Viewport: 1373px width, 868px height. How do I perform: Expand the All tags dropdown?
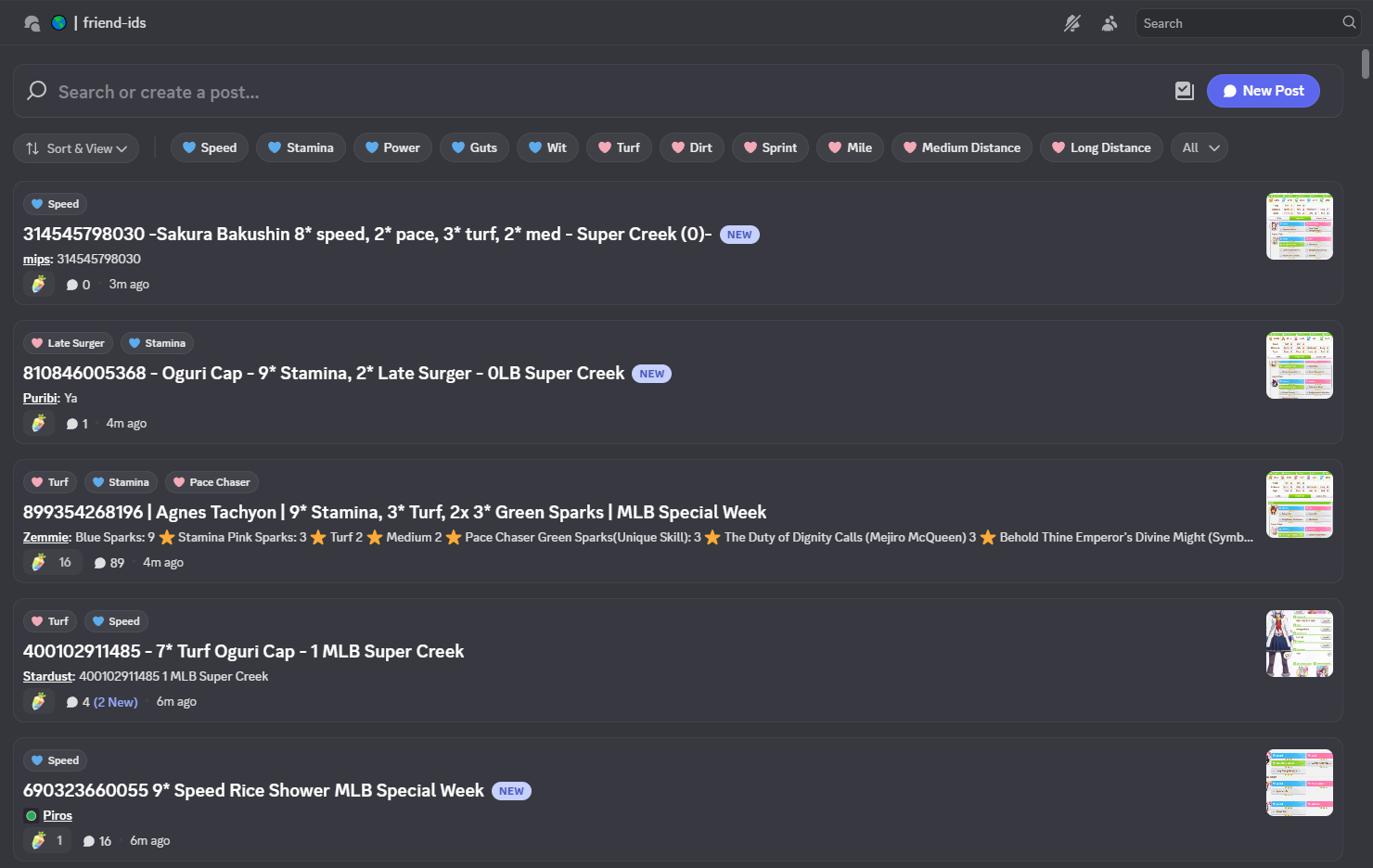pos(1200,147)
